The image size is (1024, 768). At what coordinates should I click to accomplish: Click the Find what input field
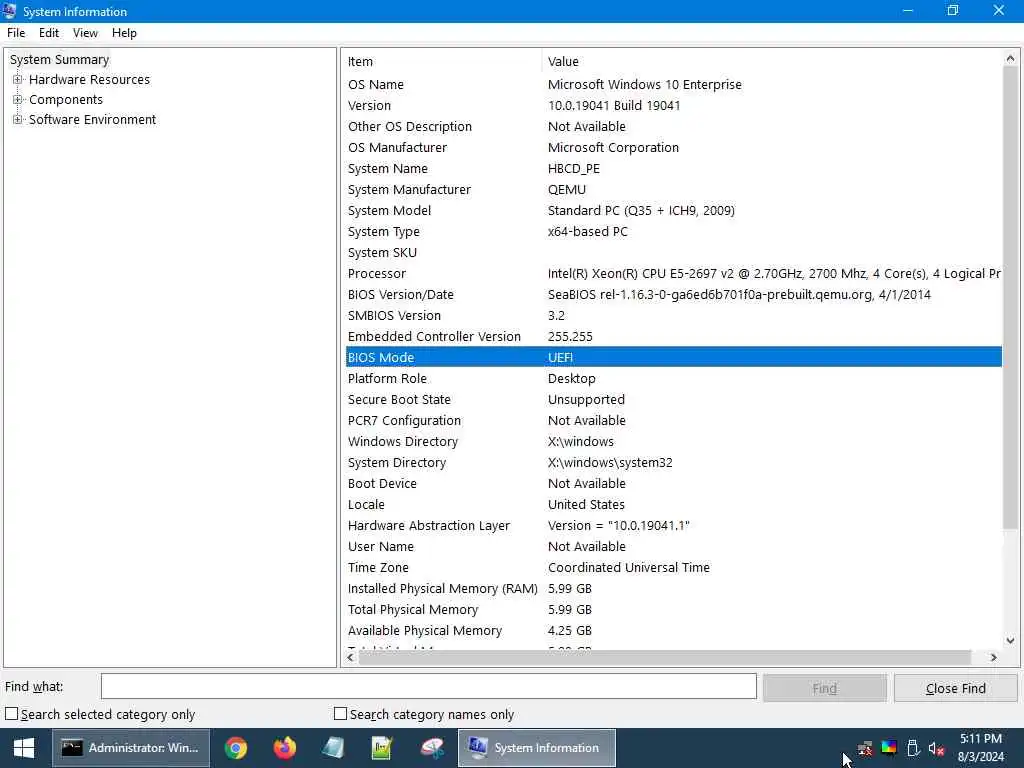point(428,686)
